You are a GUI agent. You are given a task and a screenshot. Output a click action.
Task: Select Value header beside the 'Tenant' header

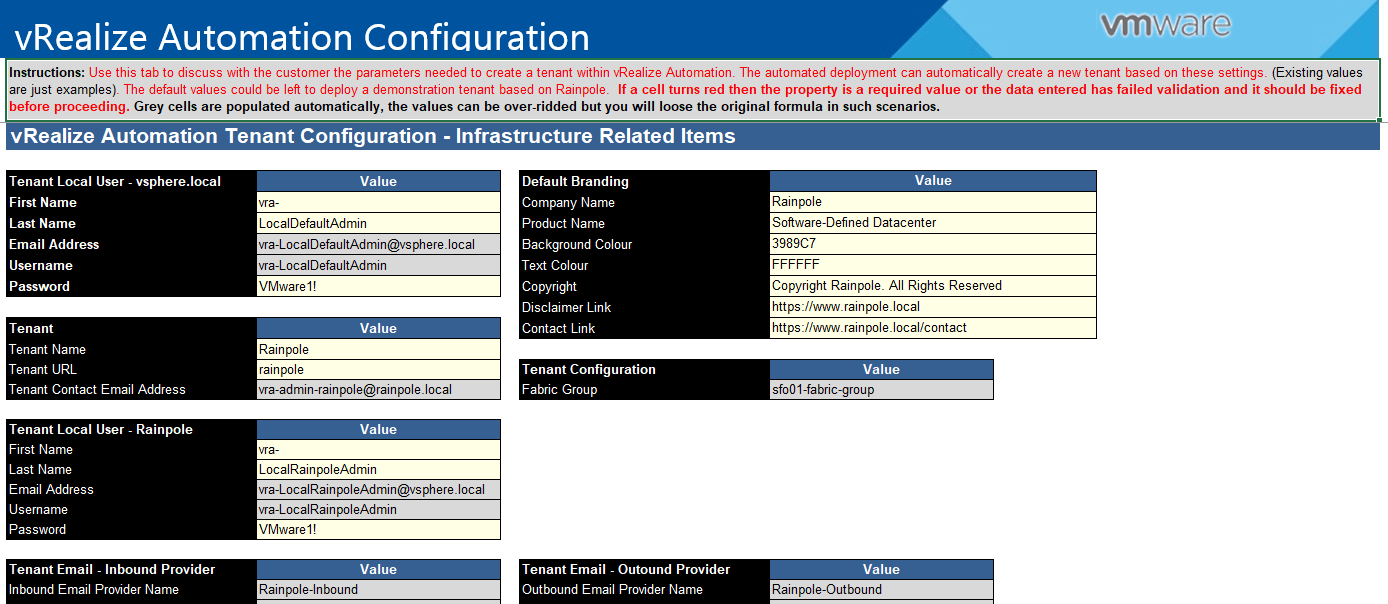point(378,328)
